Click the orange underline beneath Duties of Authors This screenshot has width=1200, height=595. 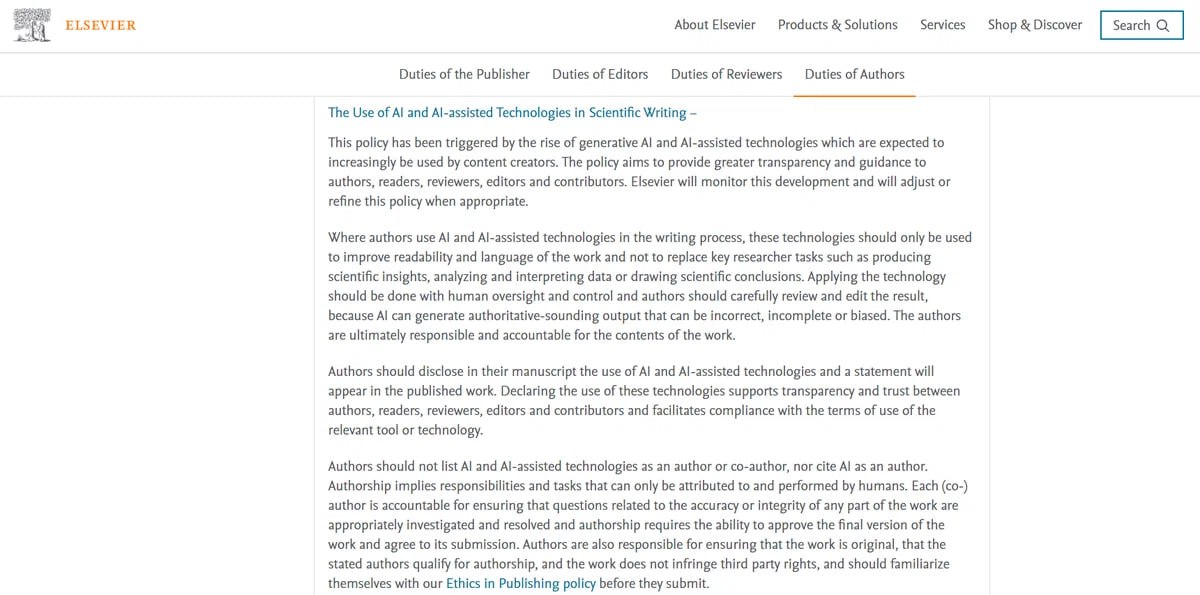(855, 96)
